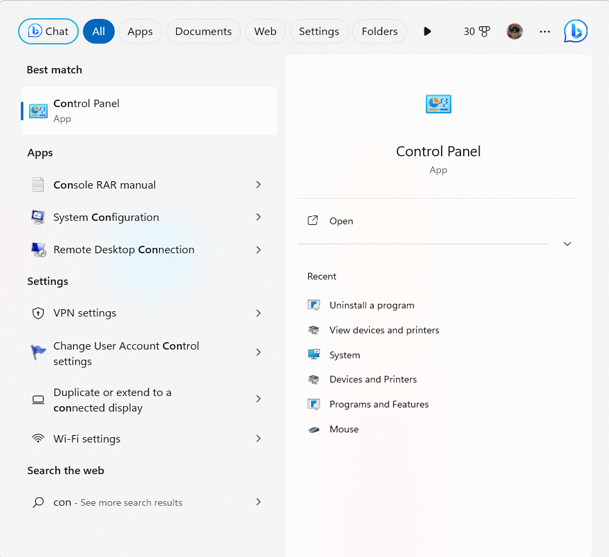Click the System monitor icon
This screenshot has height=557, width=609.
[x=313, y=354]
